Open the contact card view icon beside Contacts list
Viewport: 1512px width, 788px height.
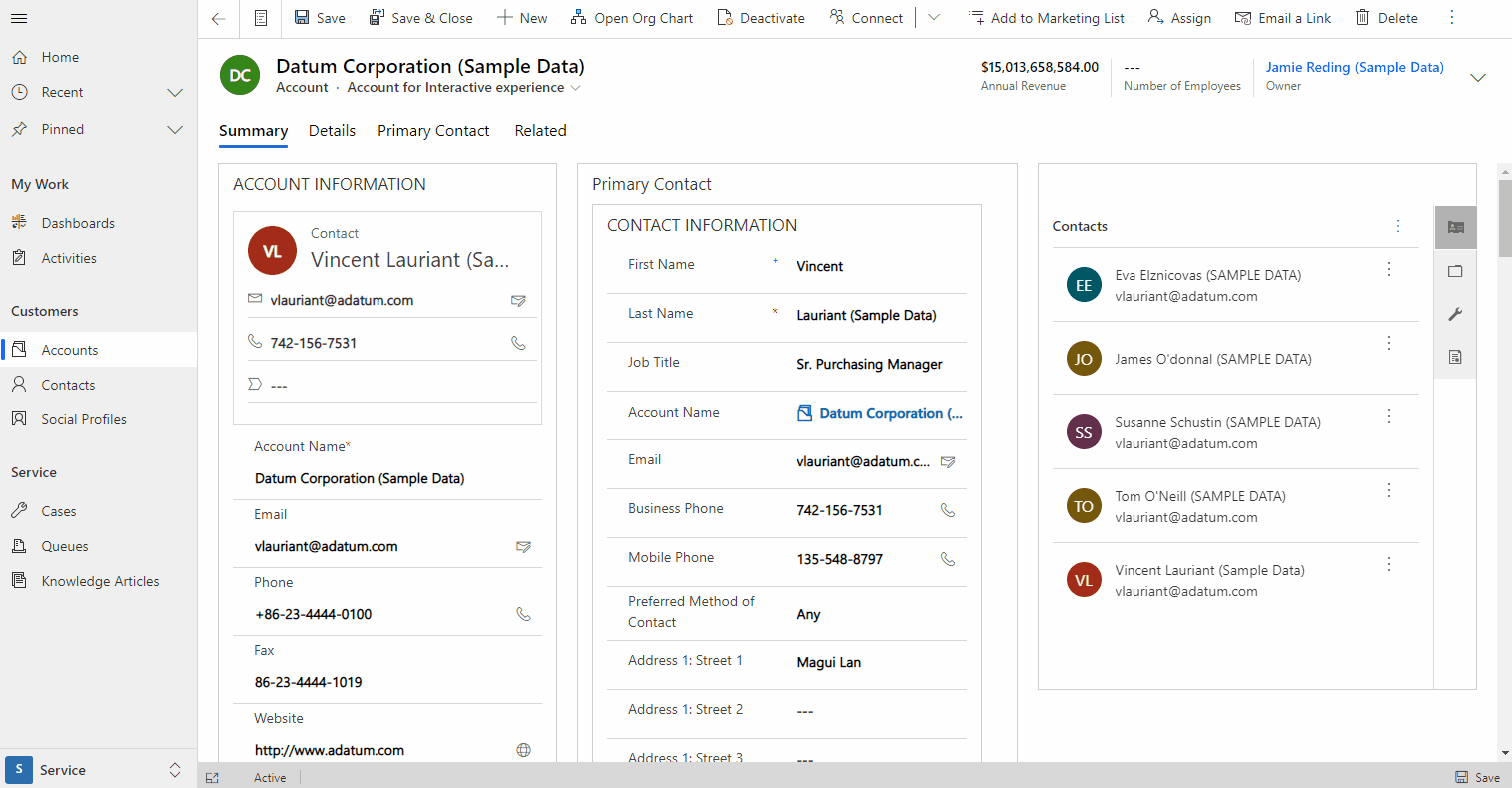1455,227
